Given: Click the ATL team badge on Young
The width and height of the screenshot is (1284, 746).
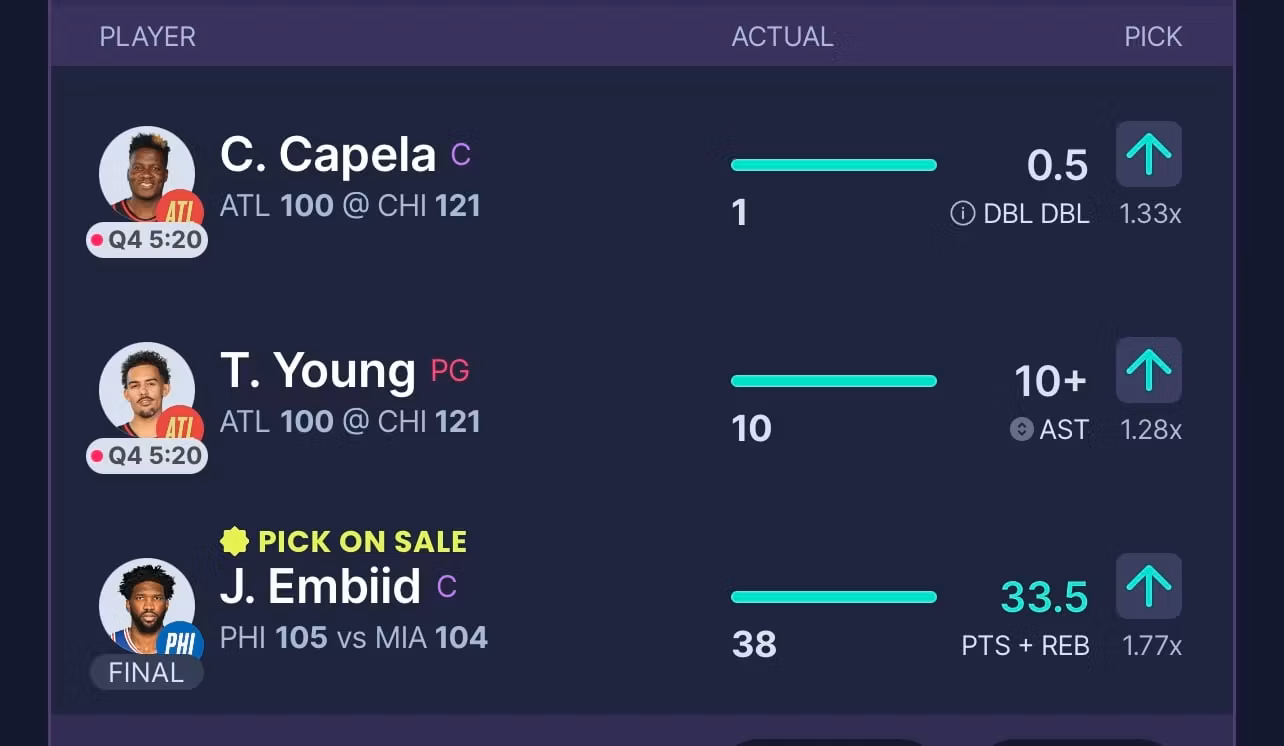Looking at the screenshot, I should click(x=180, y=425).
